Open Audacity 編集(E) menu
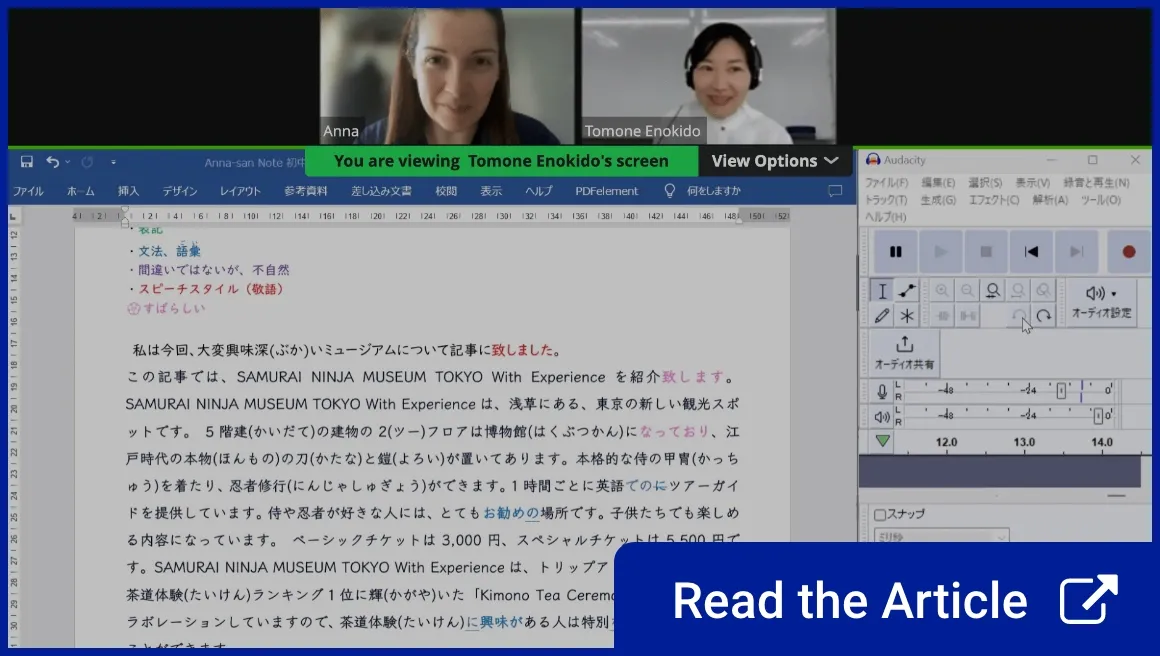Viewport: 1160px width, 656px height. (938, 183)
